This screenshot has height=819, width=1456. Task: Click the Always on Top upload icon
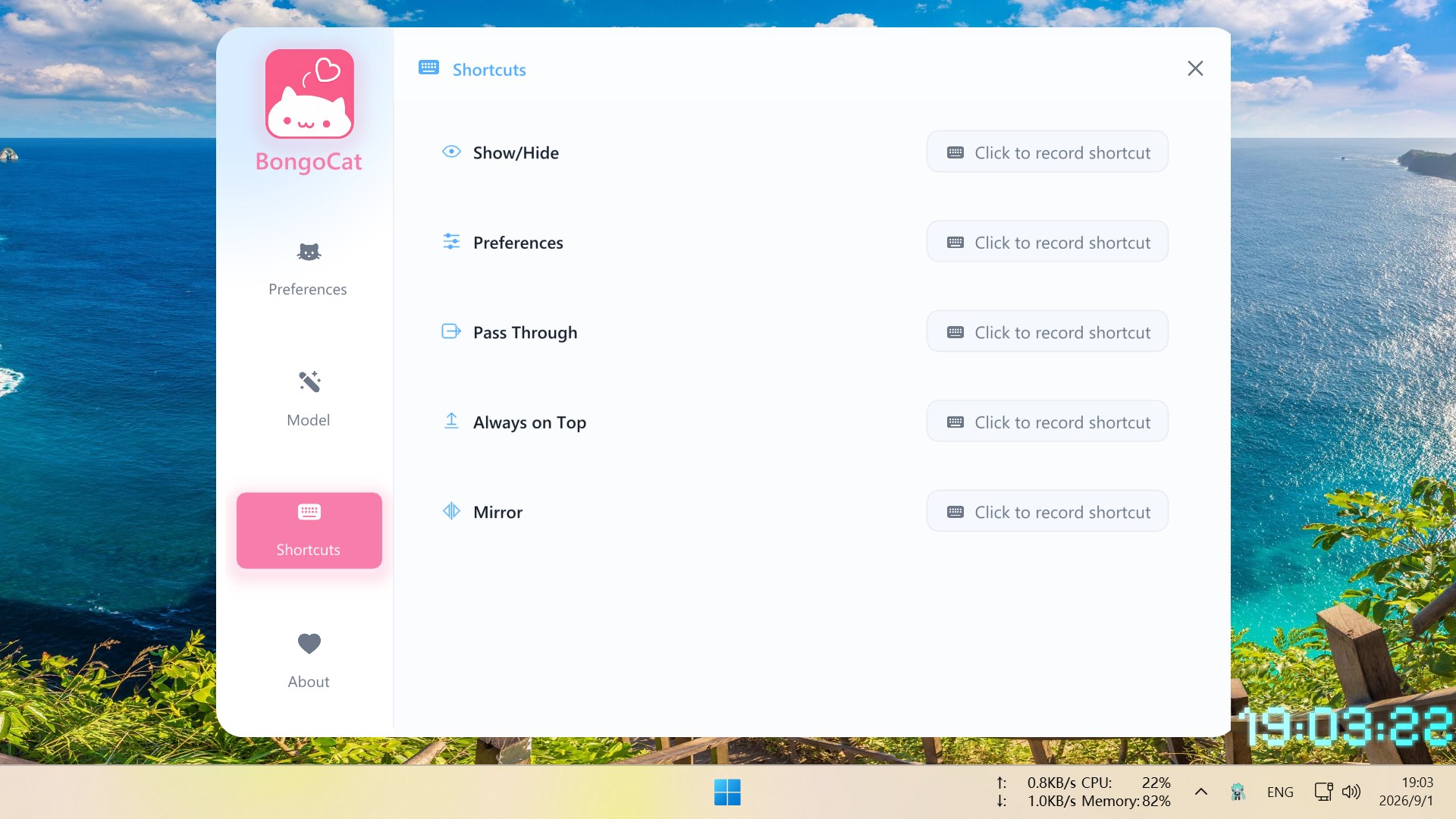pos(451,421)
